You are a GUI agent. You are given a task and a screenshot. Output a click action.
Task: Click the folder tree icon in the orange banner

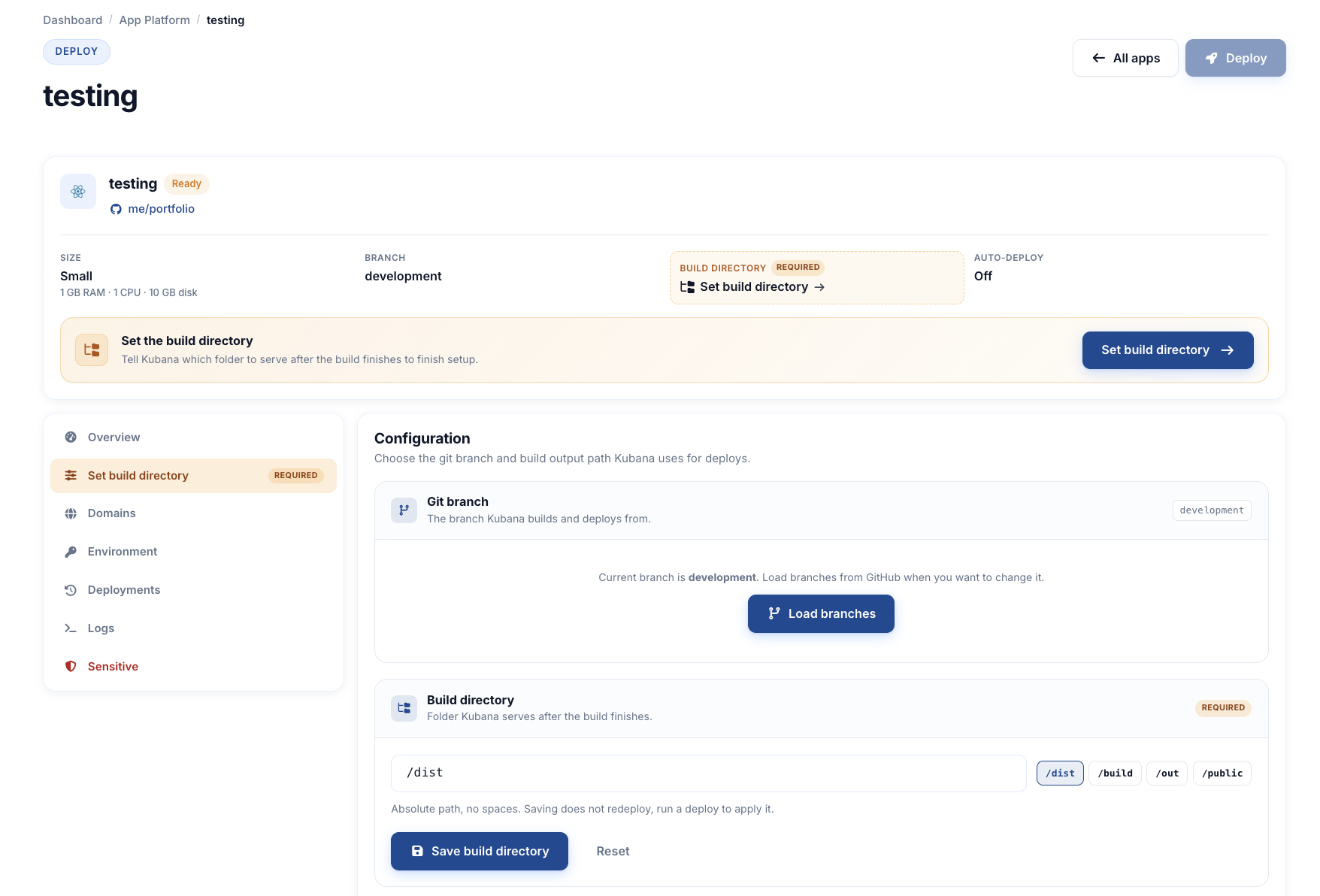pyautogui.click(x=92, y=350)
